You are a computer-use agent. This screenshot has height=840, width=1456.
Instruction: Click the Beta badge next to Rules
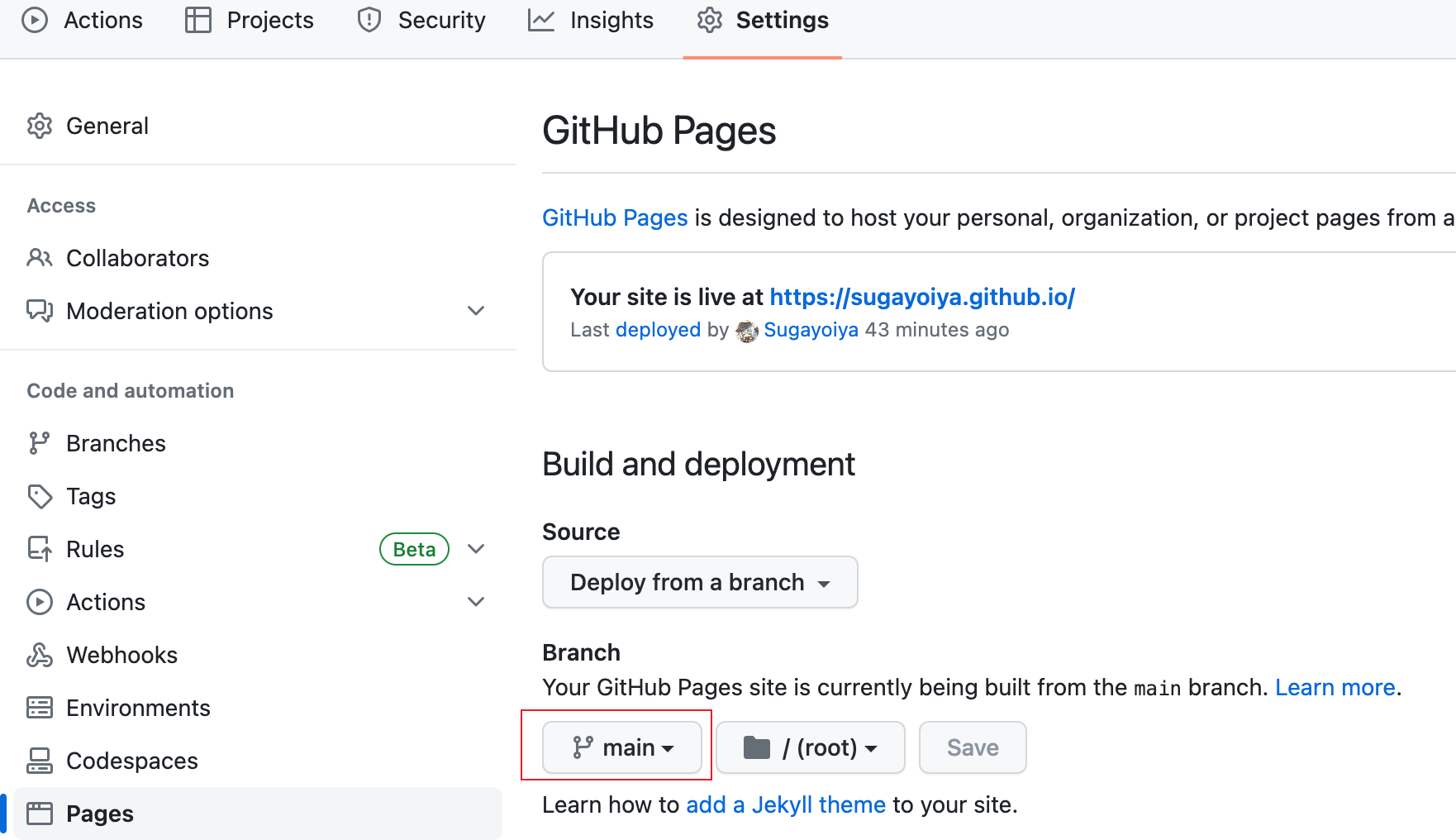[414, 549]
